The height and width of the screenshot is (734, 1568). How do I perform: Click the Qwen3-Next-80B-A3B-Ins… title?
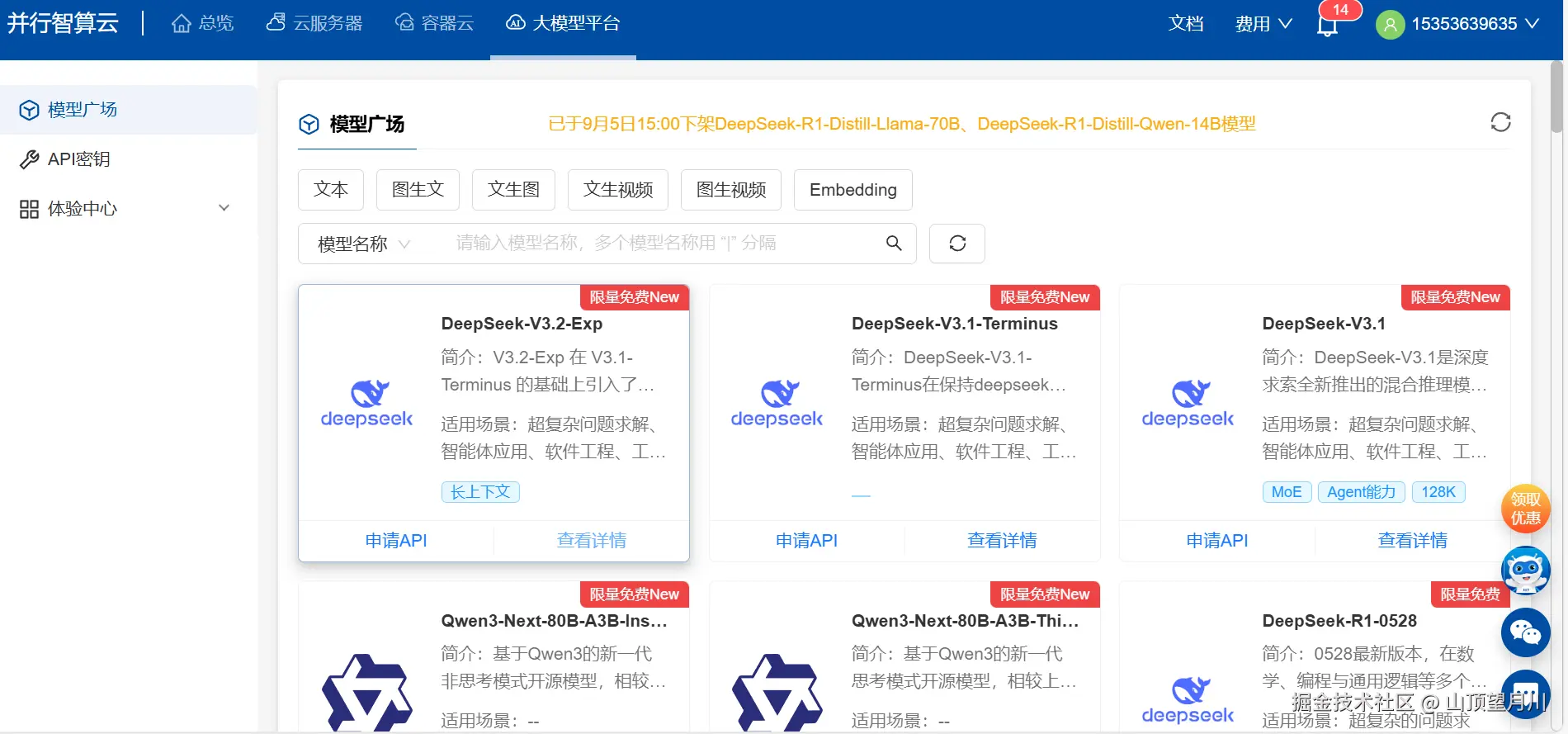pos(554,621)
